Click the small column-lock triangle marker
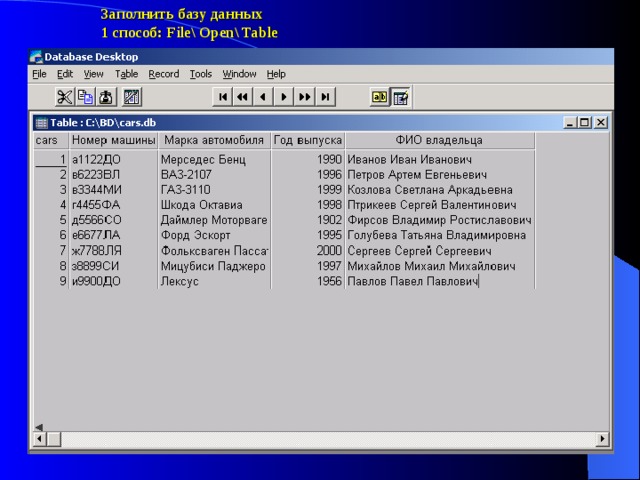 (x=39, y=427)
